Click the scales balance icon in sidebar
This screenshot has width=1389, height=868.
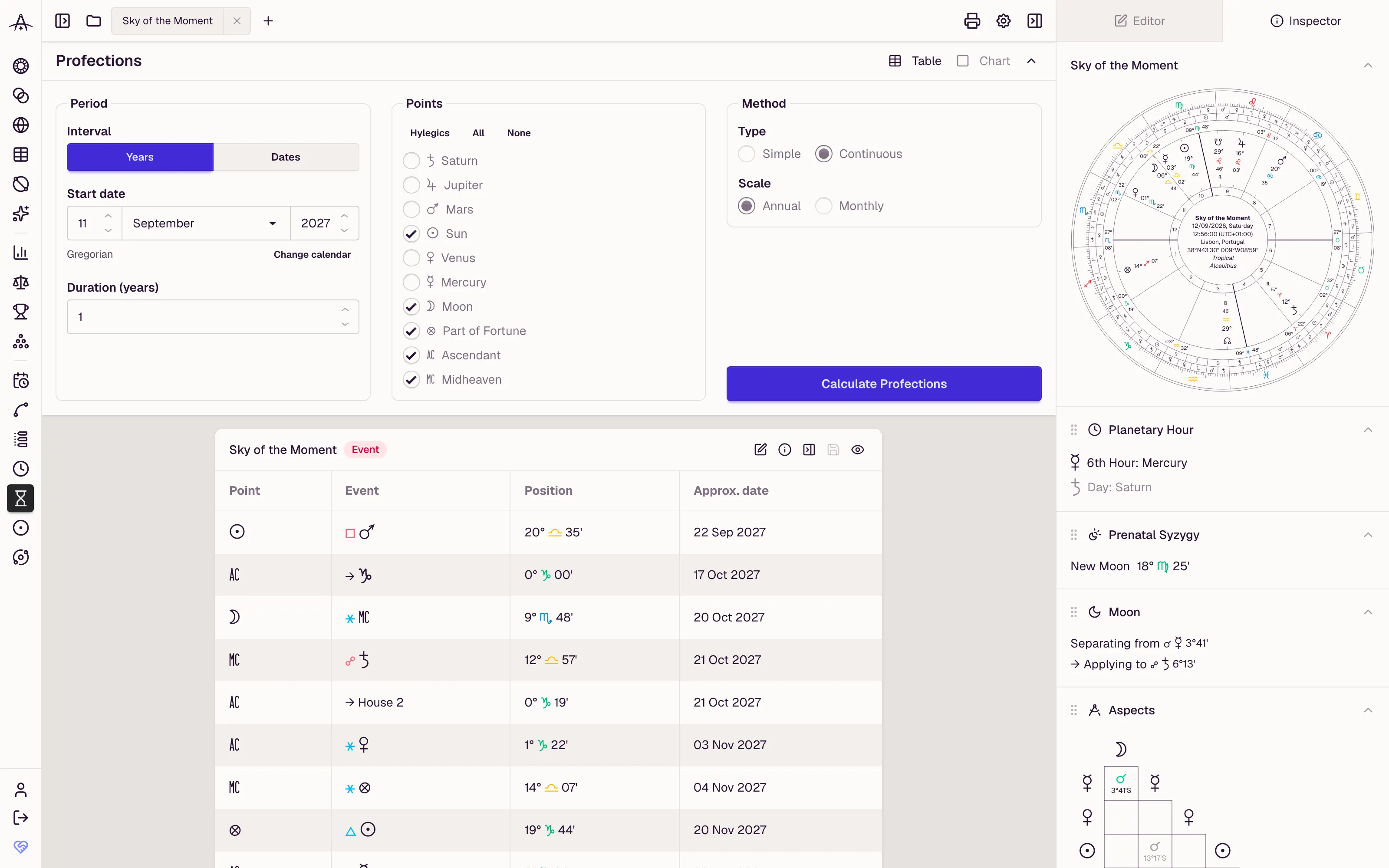(21, 282)
